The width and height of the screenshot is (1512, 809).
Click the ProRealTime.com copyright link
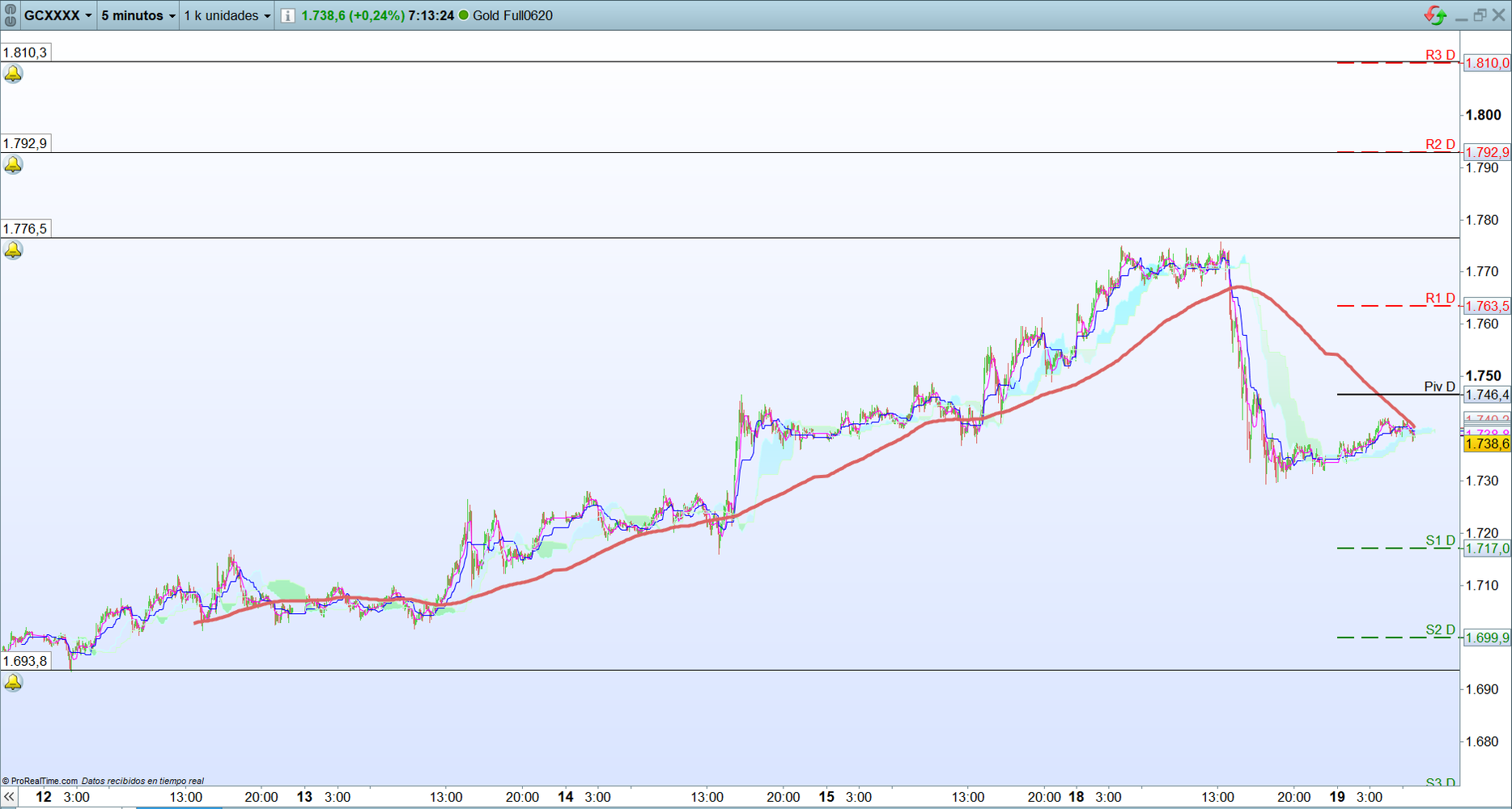(x=40, y=781)
